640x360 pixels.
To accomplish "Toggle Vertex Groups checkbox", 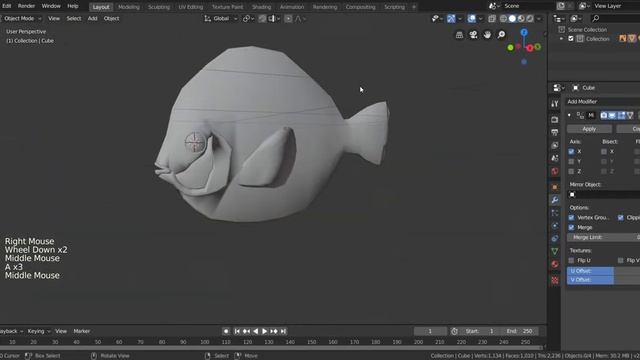I will [571, 218].
